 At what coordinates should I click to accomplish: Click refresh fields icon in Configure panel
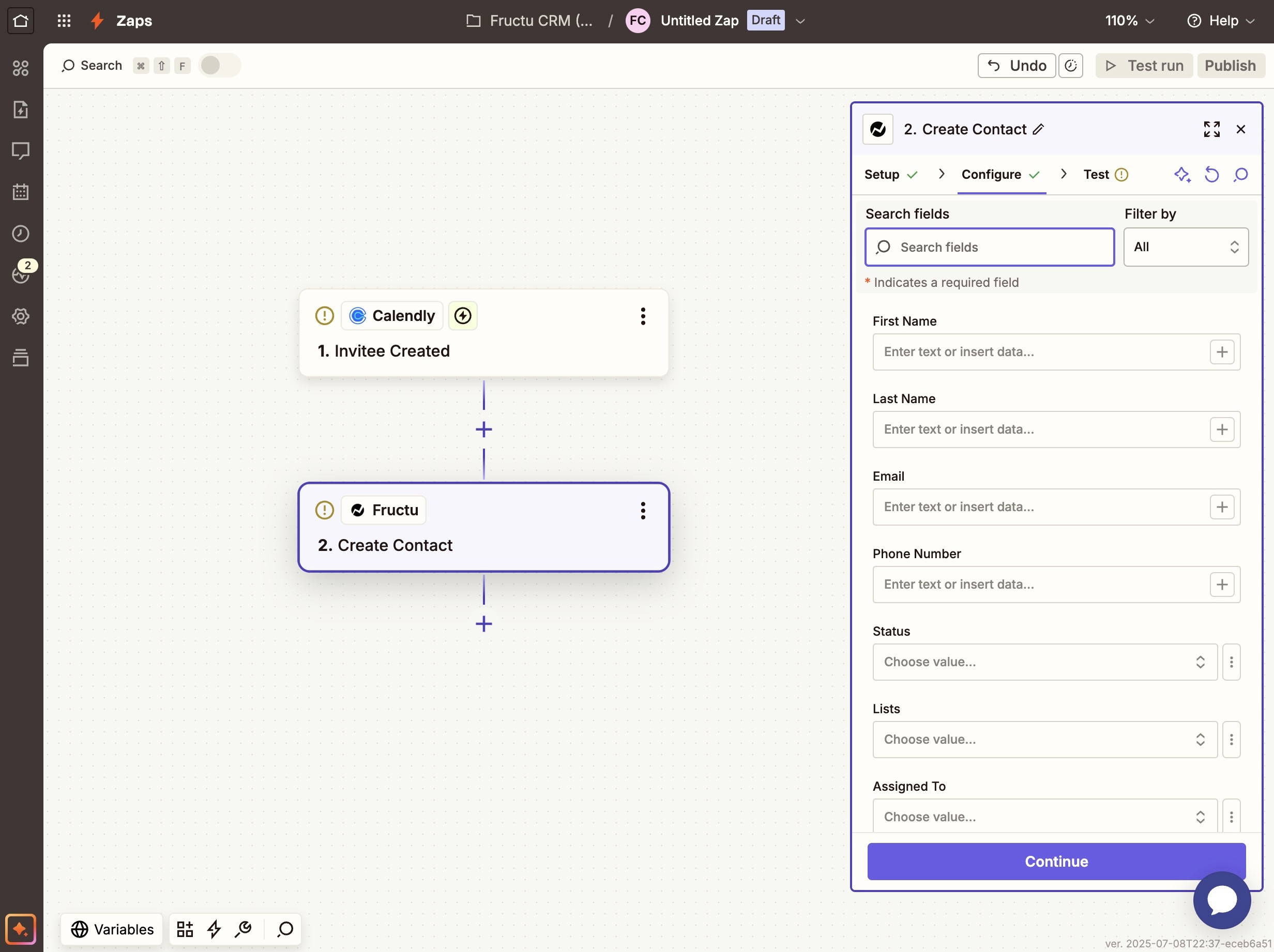[1211, 174]
